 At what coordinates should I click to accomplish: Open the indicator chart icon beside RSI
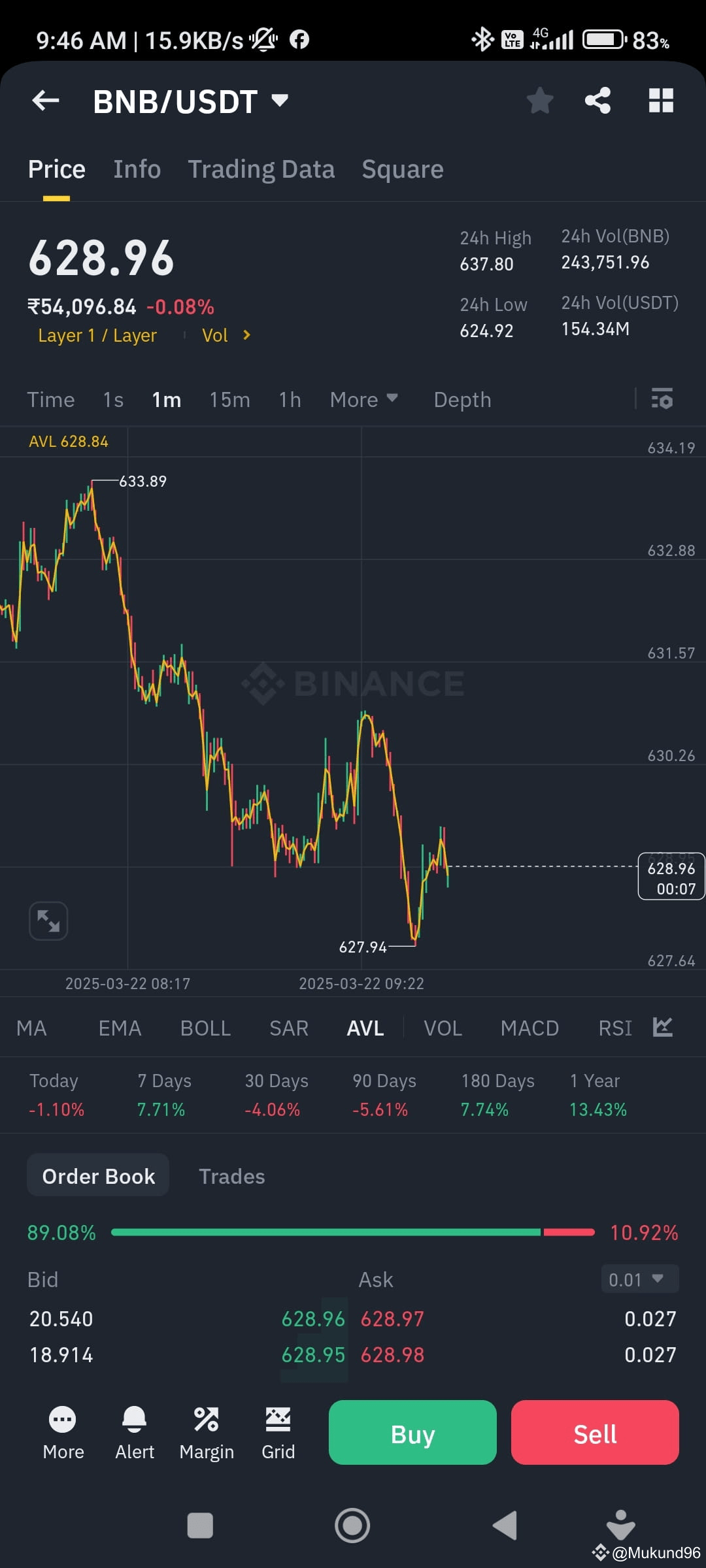pyautogui.click(x=662, y=1027)
